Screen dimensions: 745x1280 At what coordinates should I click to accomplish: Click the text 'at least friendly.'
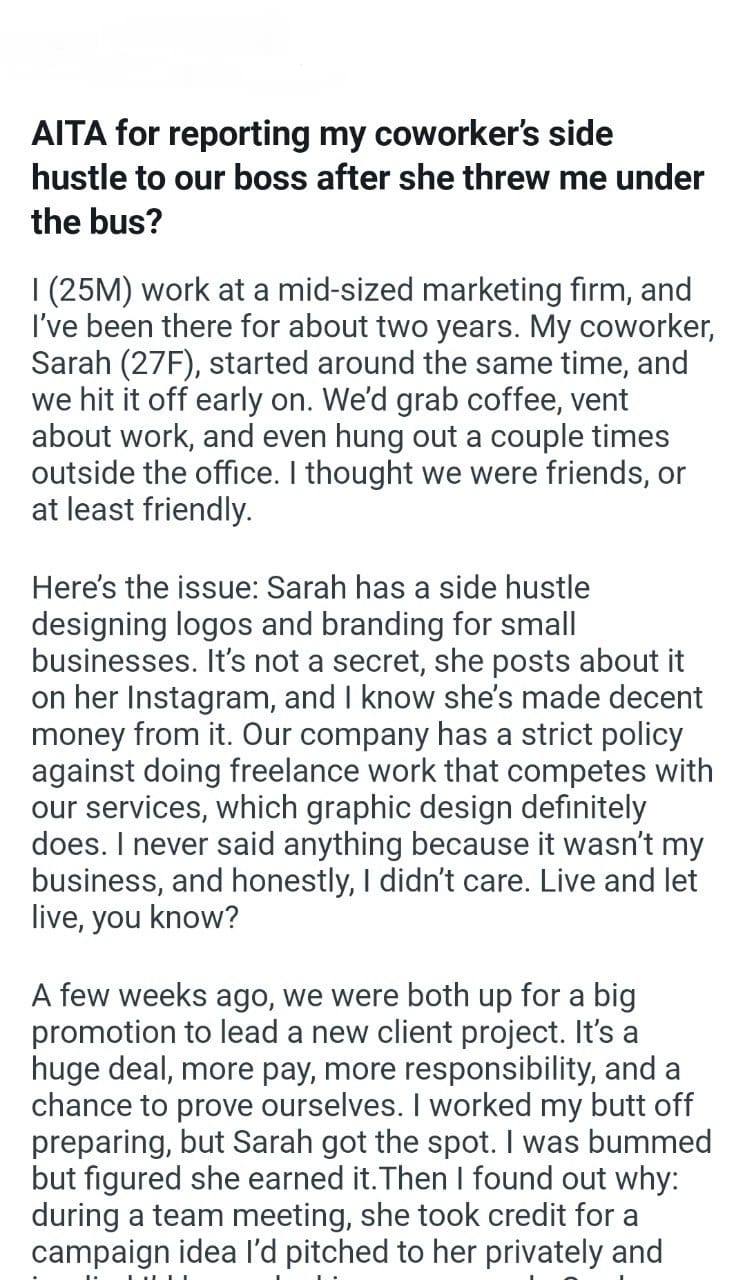142,511
